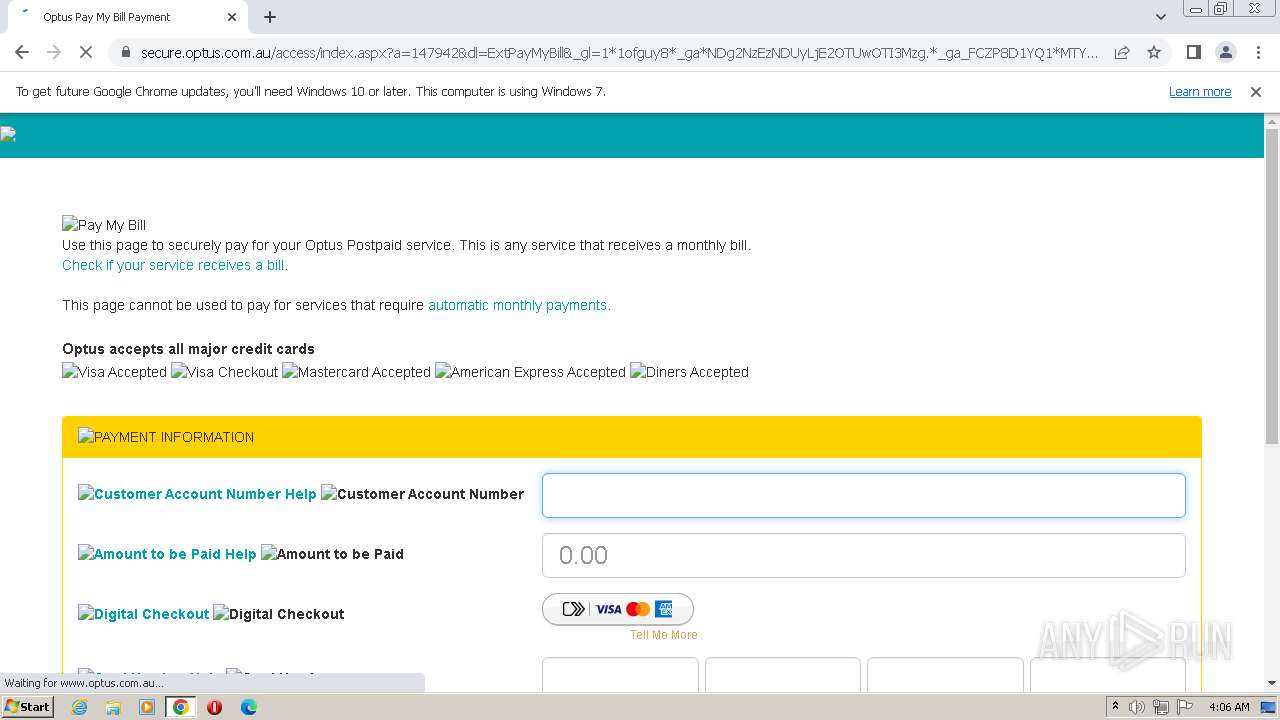Open a new browser tab
The image size is (1280, 720).
pos(270,17)
